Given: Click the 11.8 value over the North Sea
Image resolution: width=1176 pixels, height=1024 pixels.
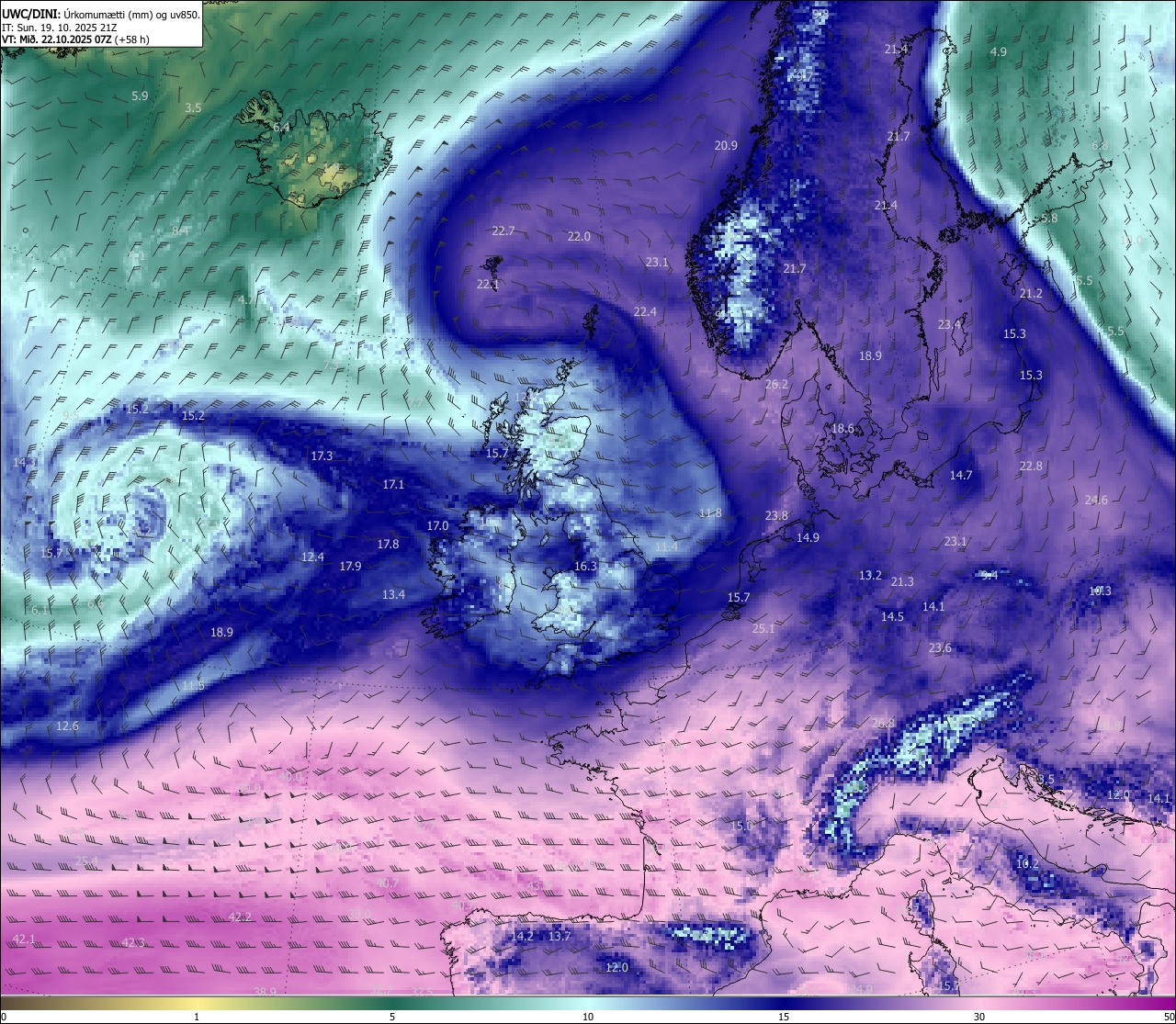Looking at the screenshot, I should [x=710, y=512].
